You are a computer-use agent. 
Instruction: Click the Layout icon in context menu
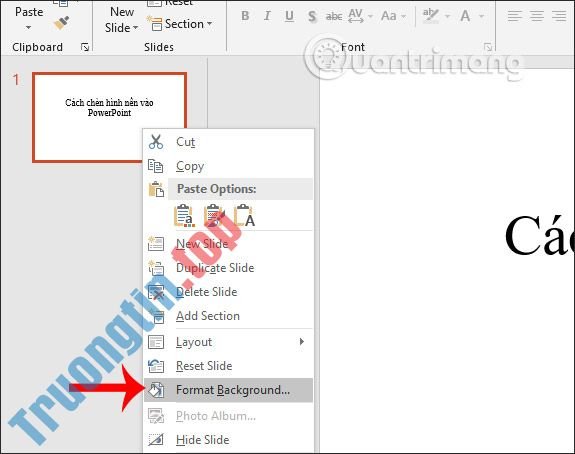click(156, 342)
